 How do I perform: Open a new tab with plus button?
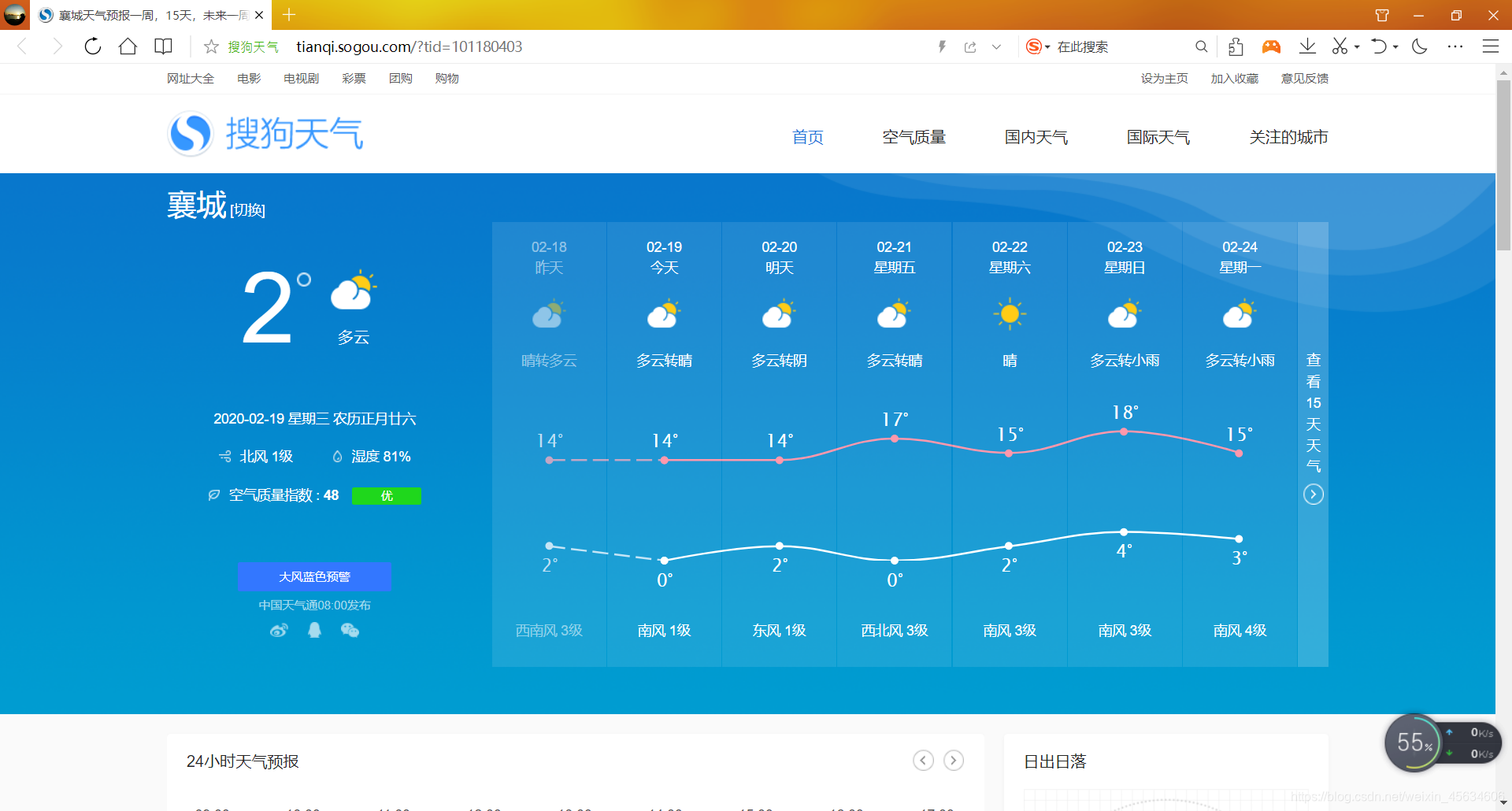tap(289, 15)
